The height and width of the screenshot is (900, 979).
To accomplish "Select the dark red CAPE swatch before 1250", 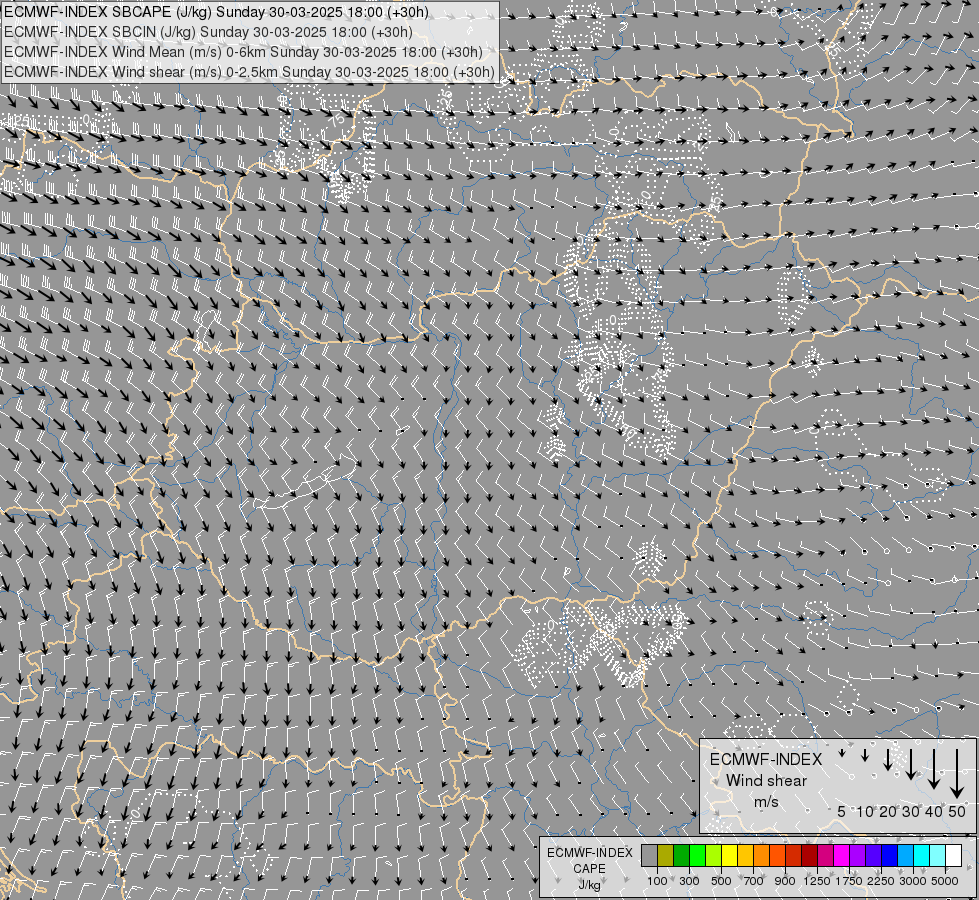I will 809,855.
